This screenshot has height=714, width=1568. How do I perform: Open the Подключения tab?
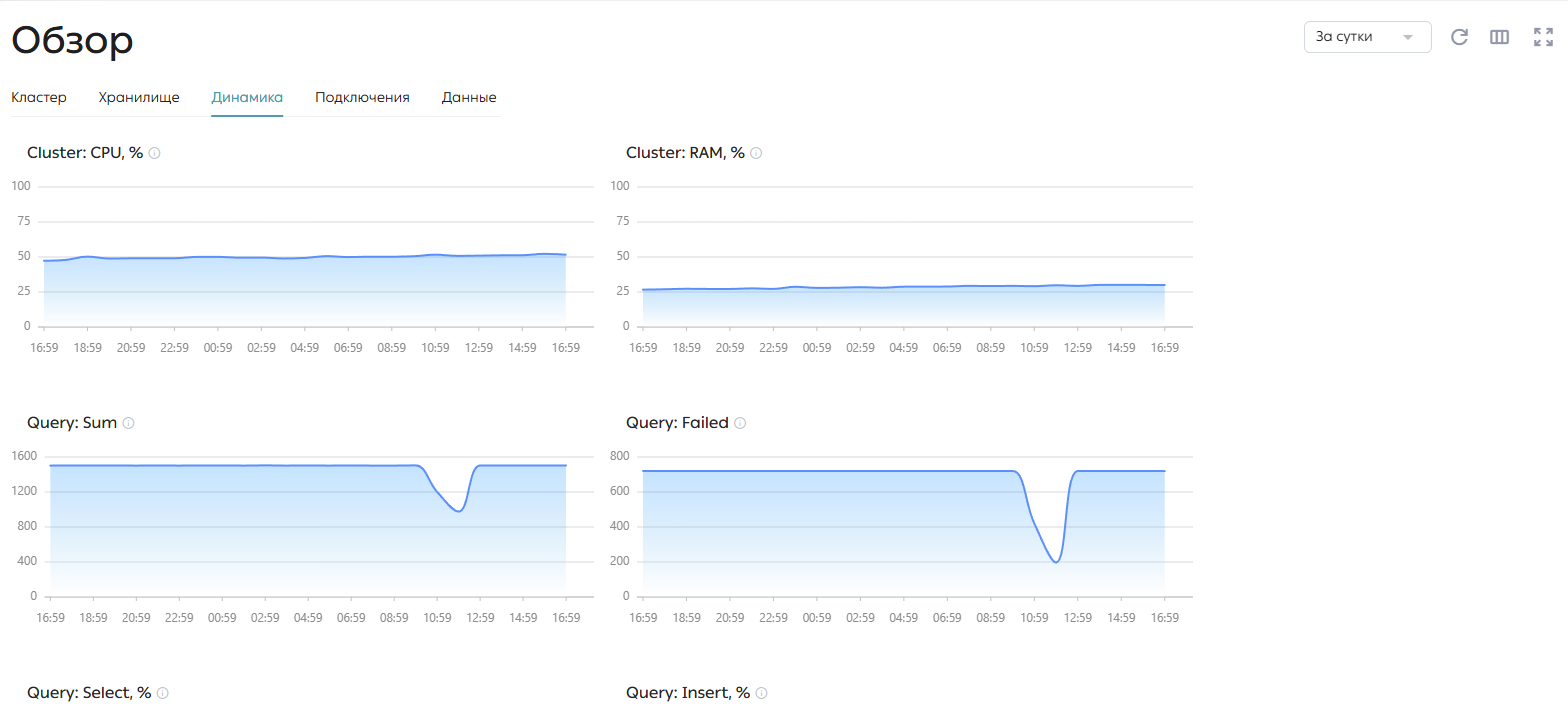[x=362, y=97]
